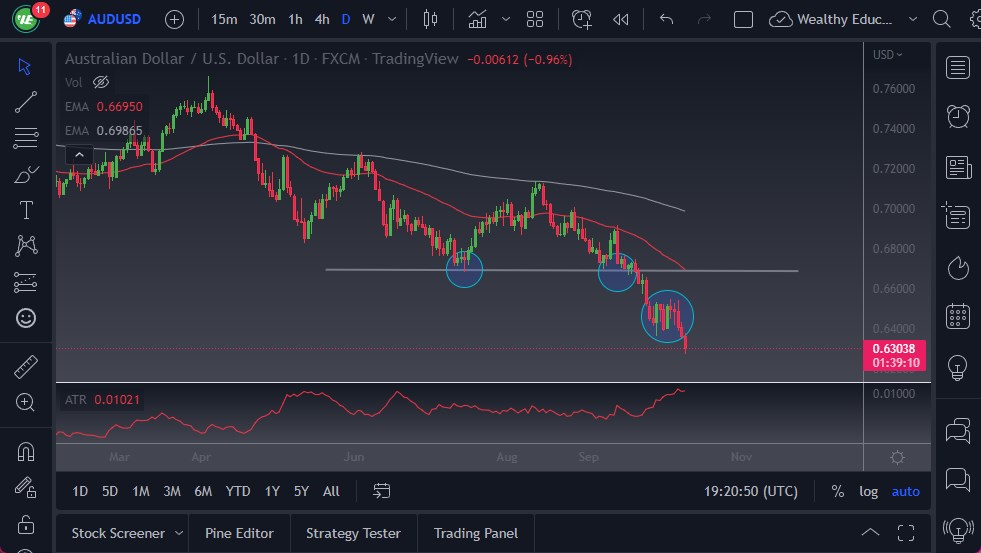The image size is (981, 553).
Task: Select the ruler measure tool
Action: click(x=26, y=367)
